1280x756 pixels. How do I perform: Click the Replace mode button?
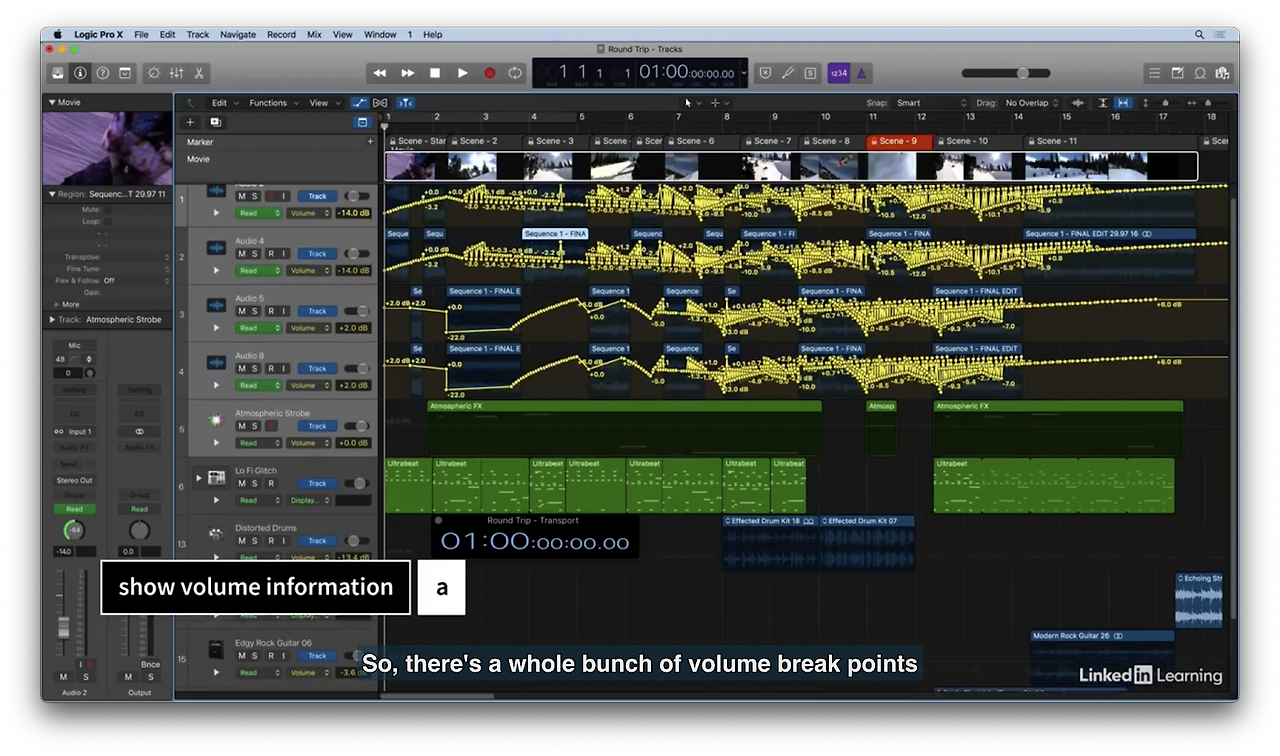765,73
